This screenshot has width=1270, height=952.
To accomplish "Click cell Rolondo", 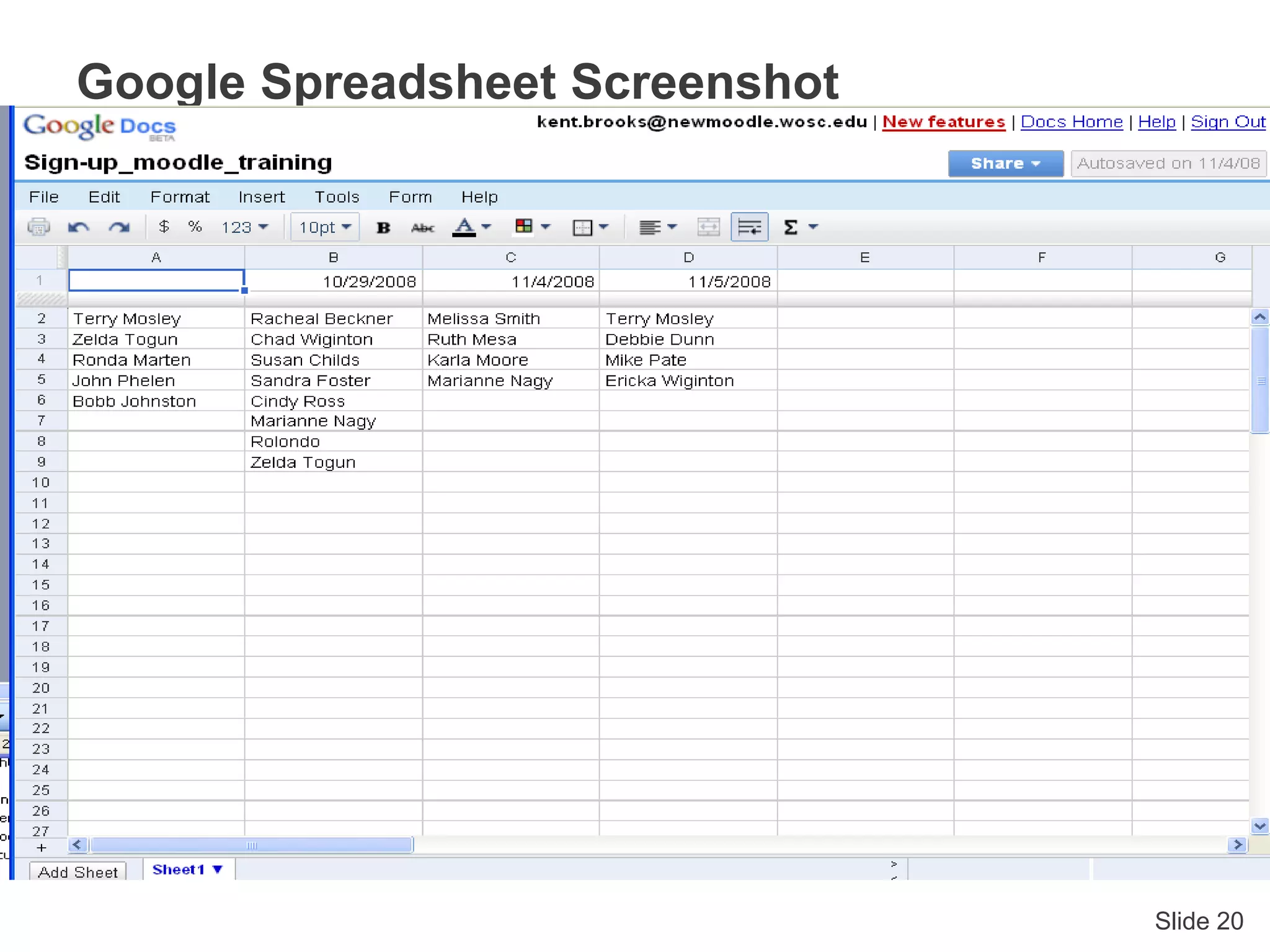I will pyautogui.click(x=334, y=441).
